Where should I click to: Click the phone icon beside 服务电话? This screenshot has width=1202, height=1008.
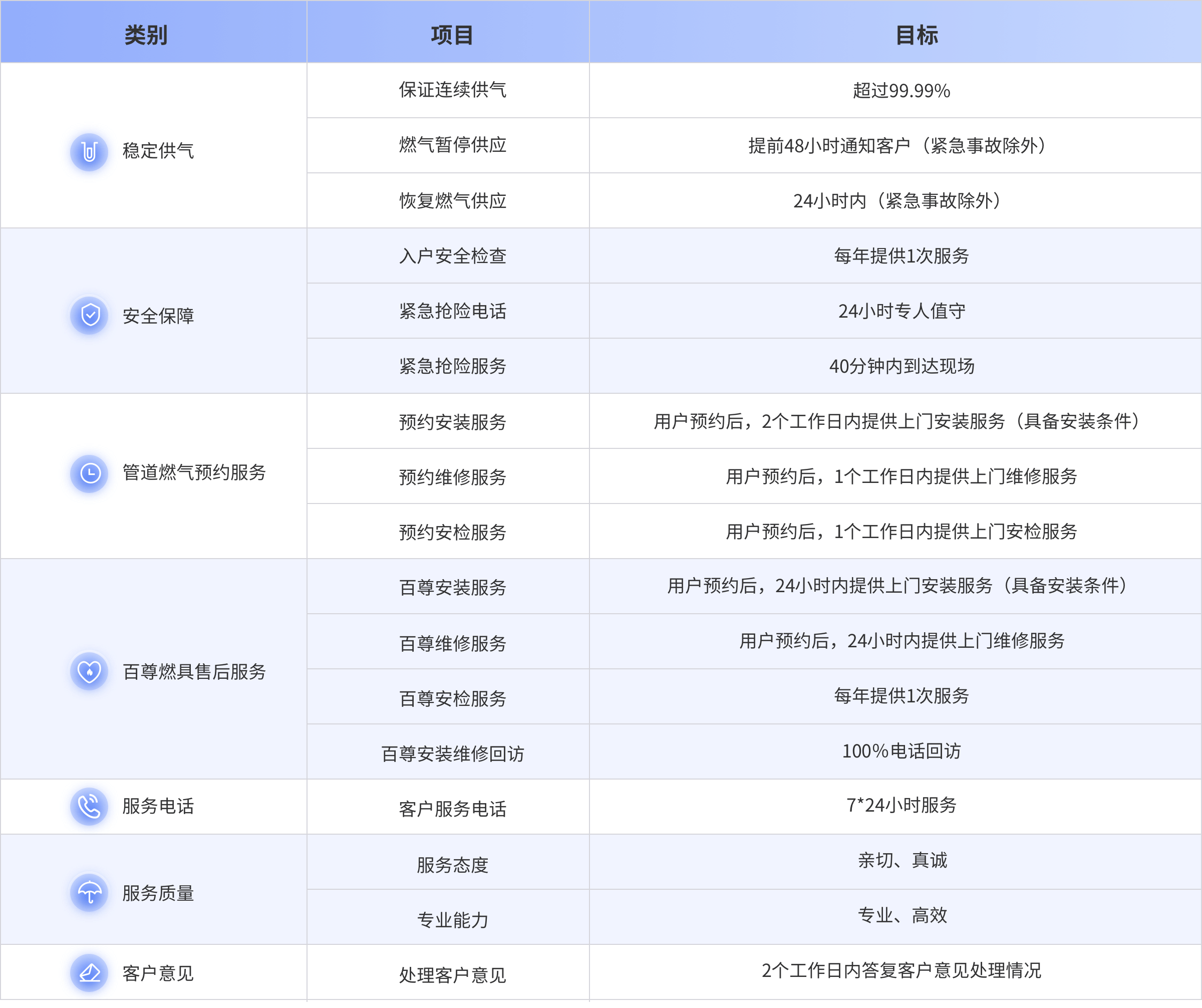pyautogui.click(x=89, y=807)
